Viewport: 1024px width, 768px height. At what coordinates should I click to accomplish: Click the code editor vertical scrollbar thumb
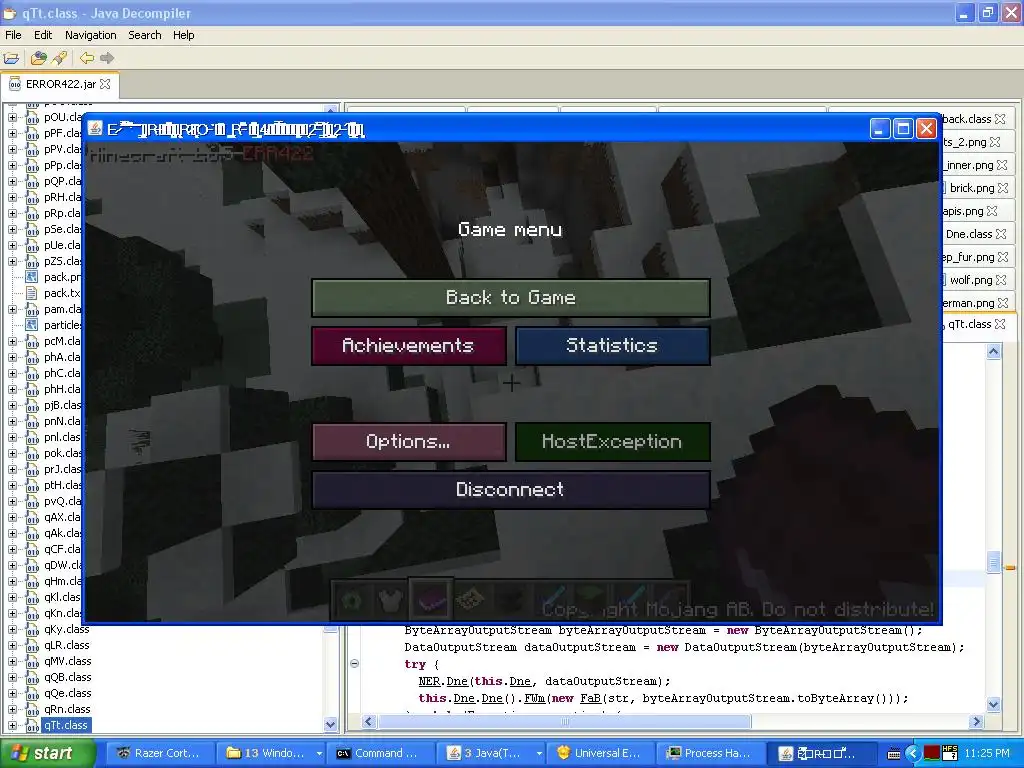[x=994, y=562]
